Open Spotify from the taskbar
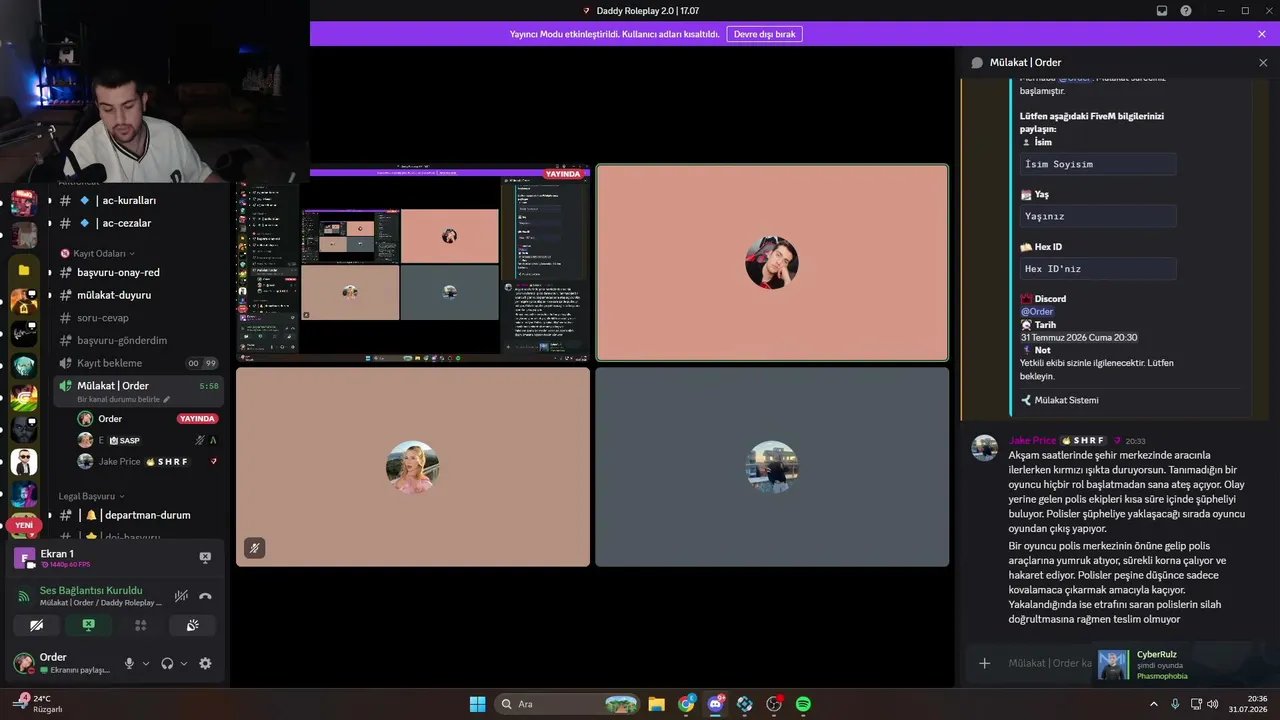Image resolution: width=1280 pixels, height=720 pixels. [803, 704]
